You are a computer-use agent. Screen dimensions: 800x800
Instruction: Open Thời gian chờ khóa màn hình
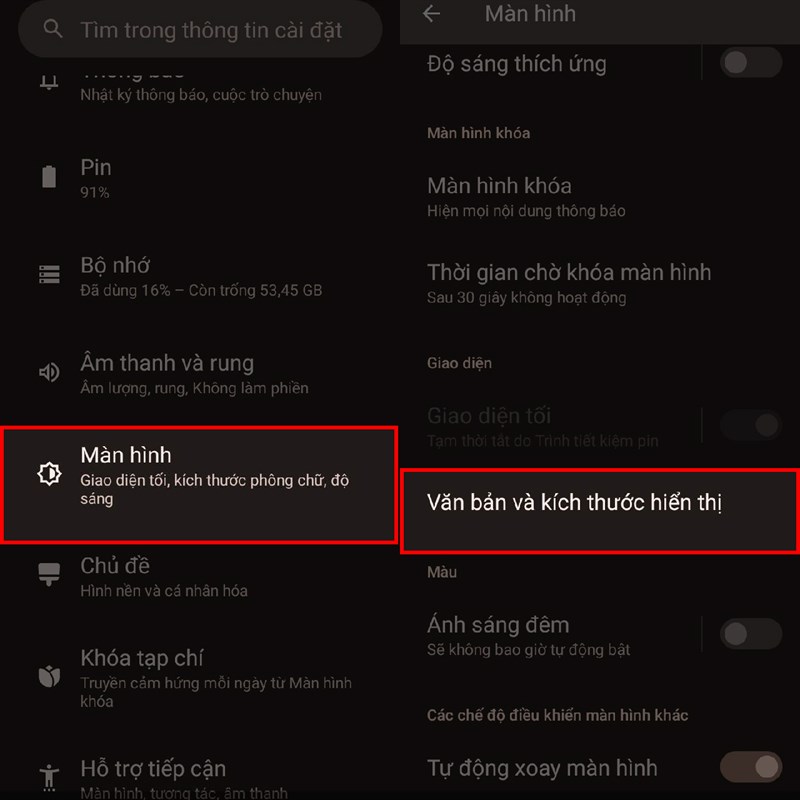pos(599,284)
